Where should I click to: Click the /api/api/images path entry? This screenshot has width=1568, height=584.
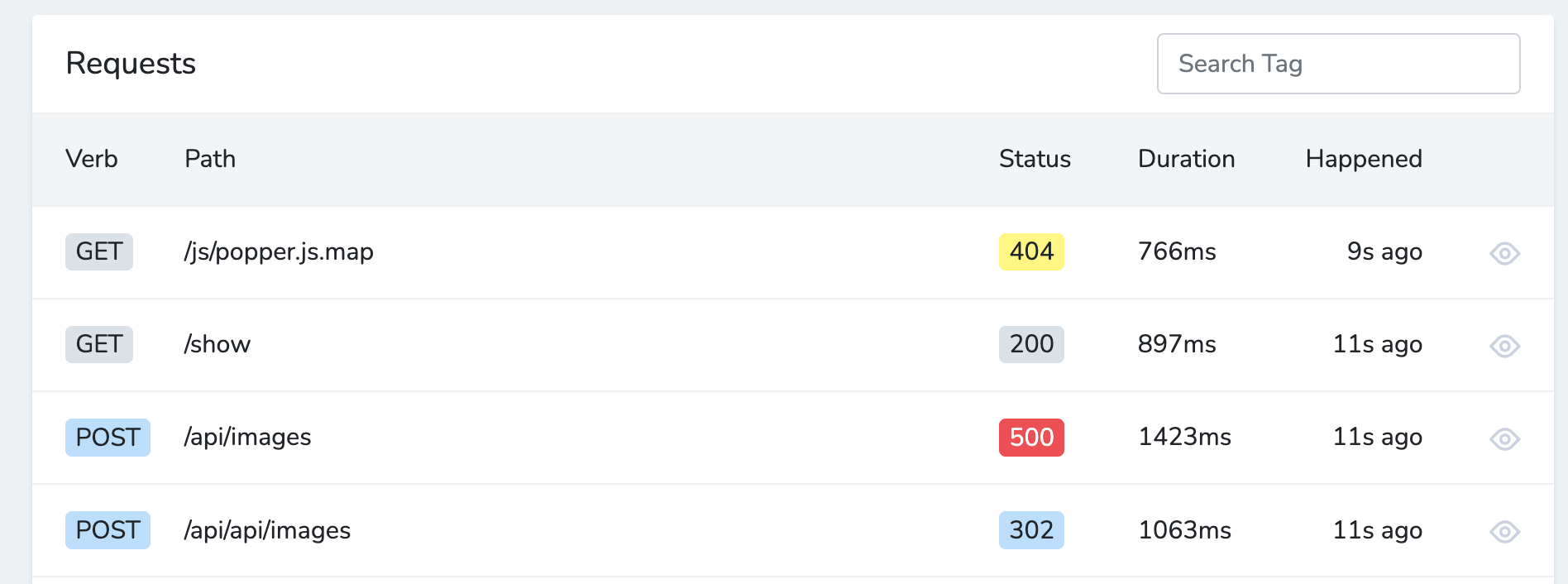click(267, 530)
